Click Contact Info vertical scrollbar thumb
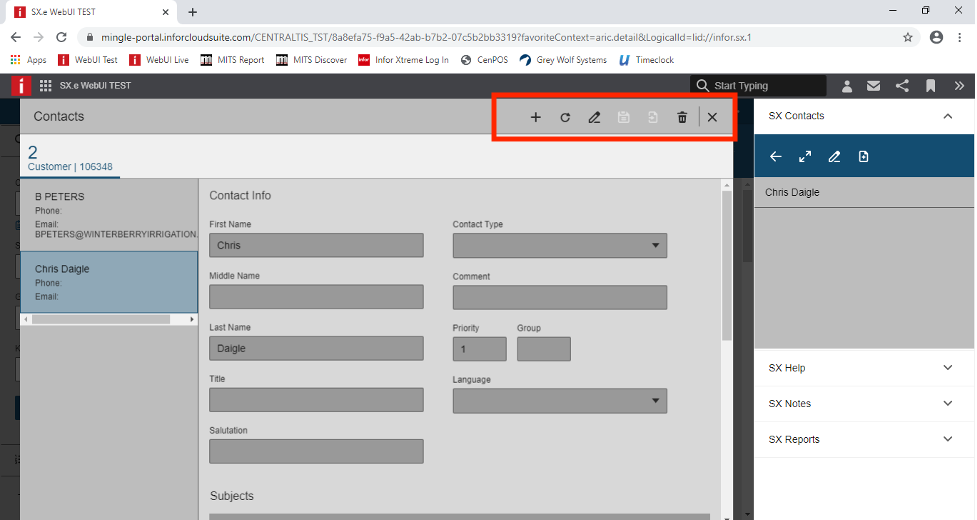The image size is (977, 520). 727,265
